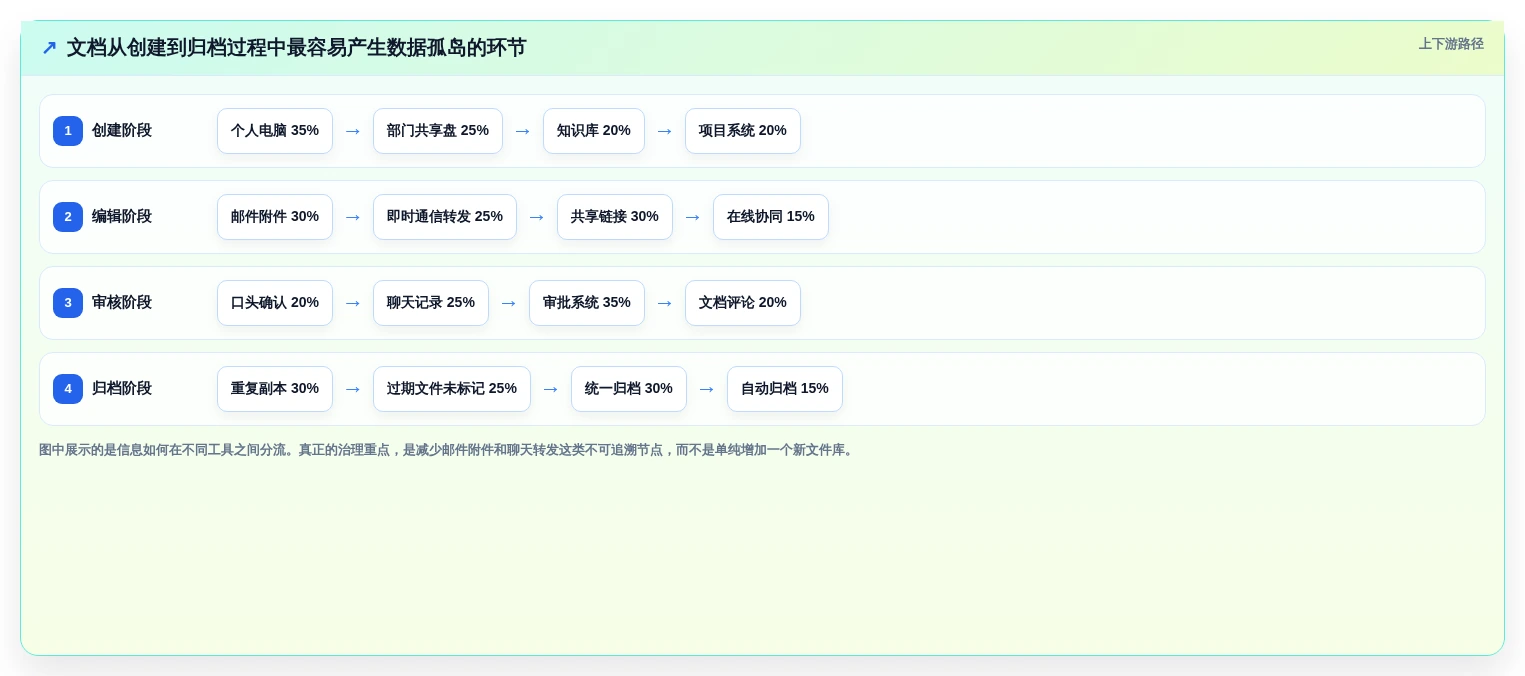Click the number 3 badge for 审核阶段
Screen dimensions: 1525x676
tap(68, 303)
